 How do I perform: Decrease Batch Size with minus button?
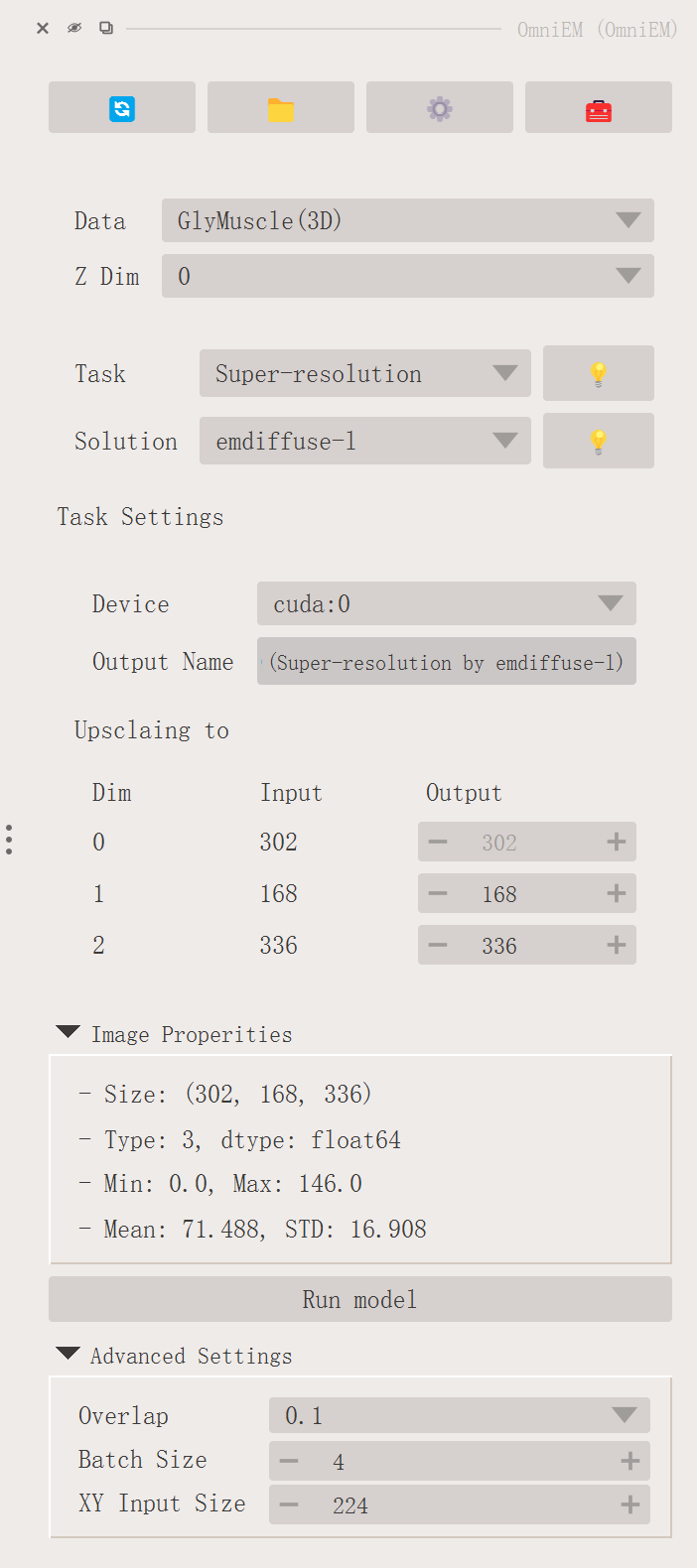point(289,1462)
